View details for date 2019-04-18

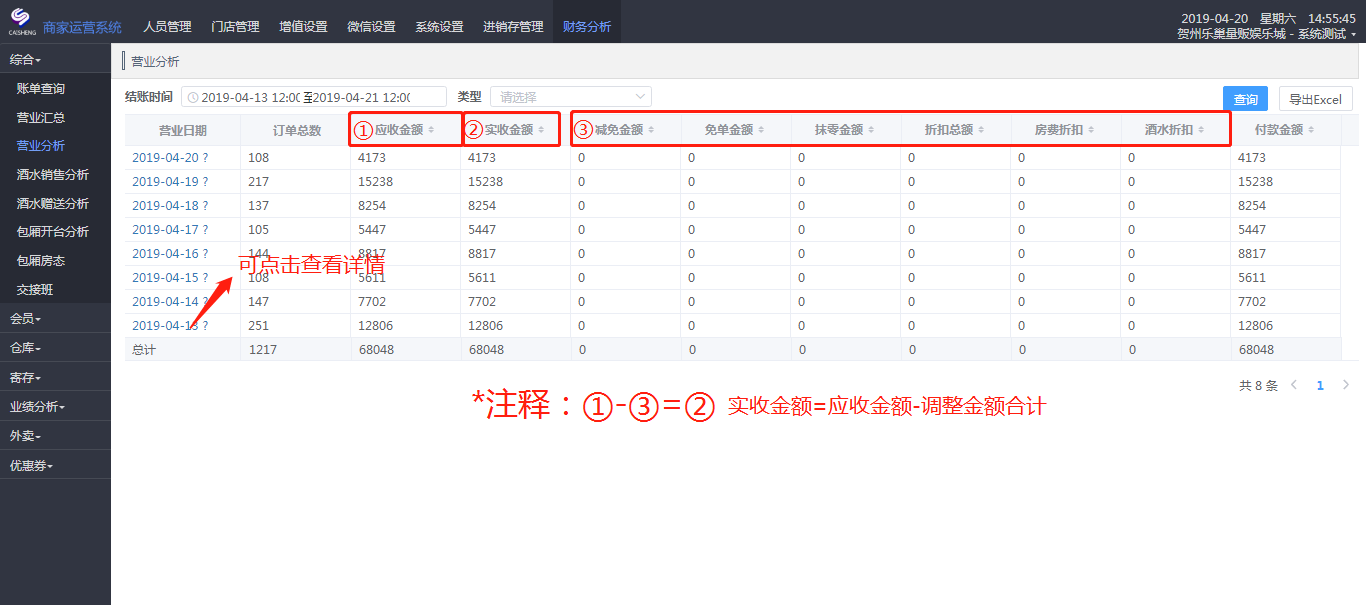click(170, 206)
